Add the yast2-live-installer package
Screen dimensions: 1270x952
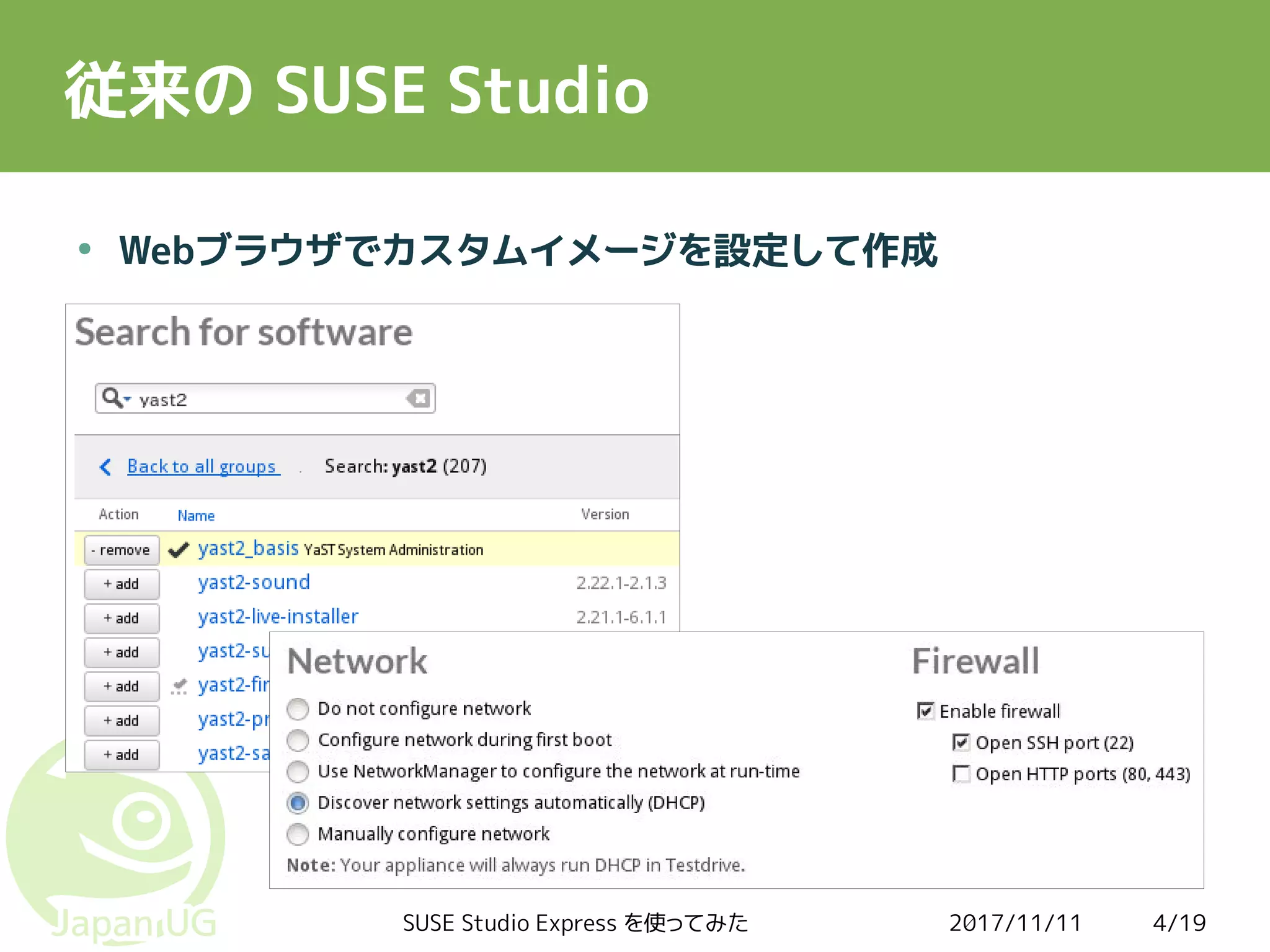click(122, 619)
